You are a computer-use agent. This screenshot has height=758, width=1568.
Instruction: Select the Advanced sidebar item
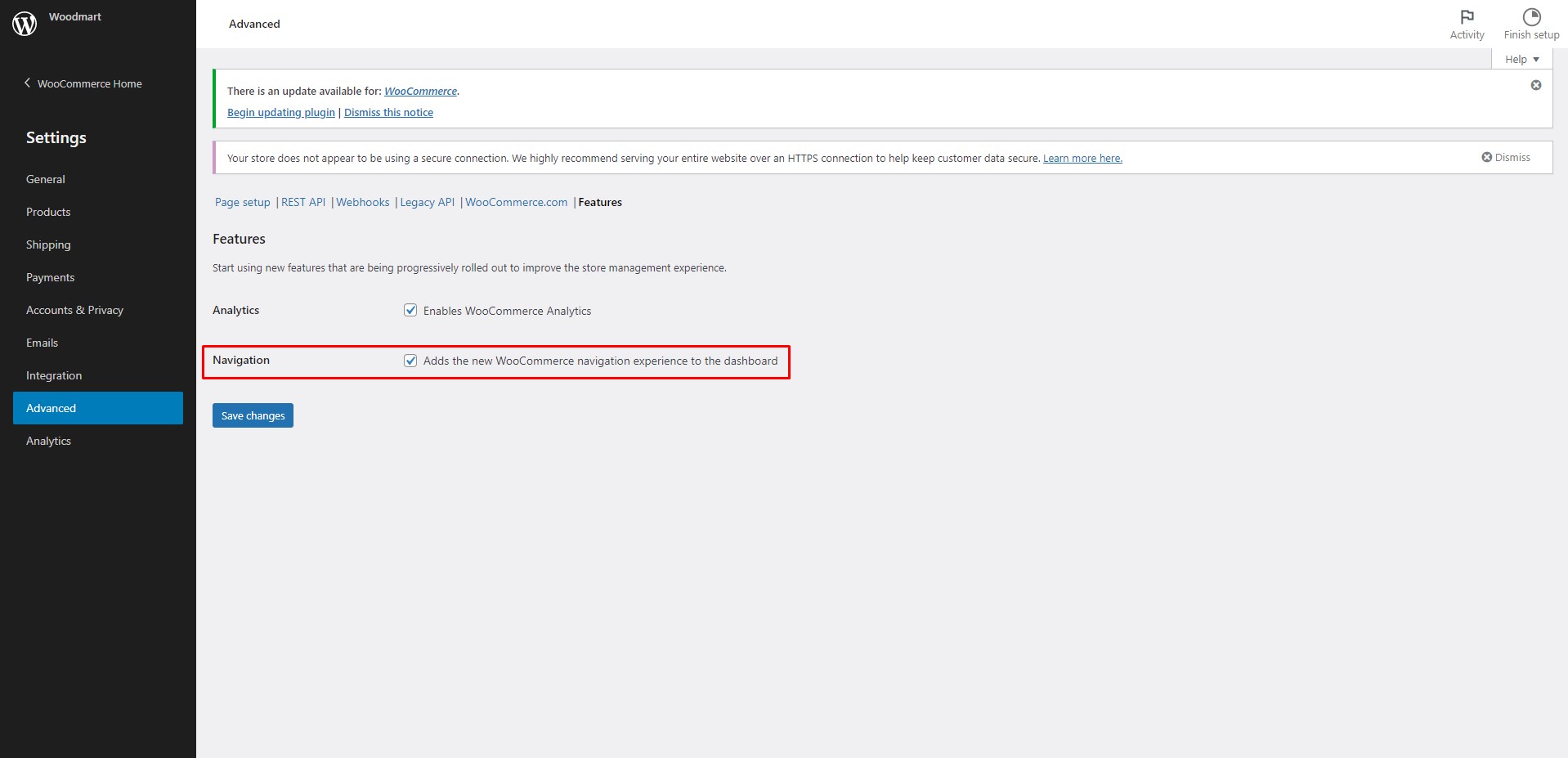98,408
